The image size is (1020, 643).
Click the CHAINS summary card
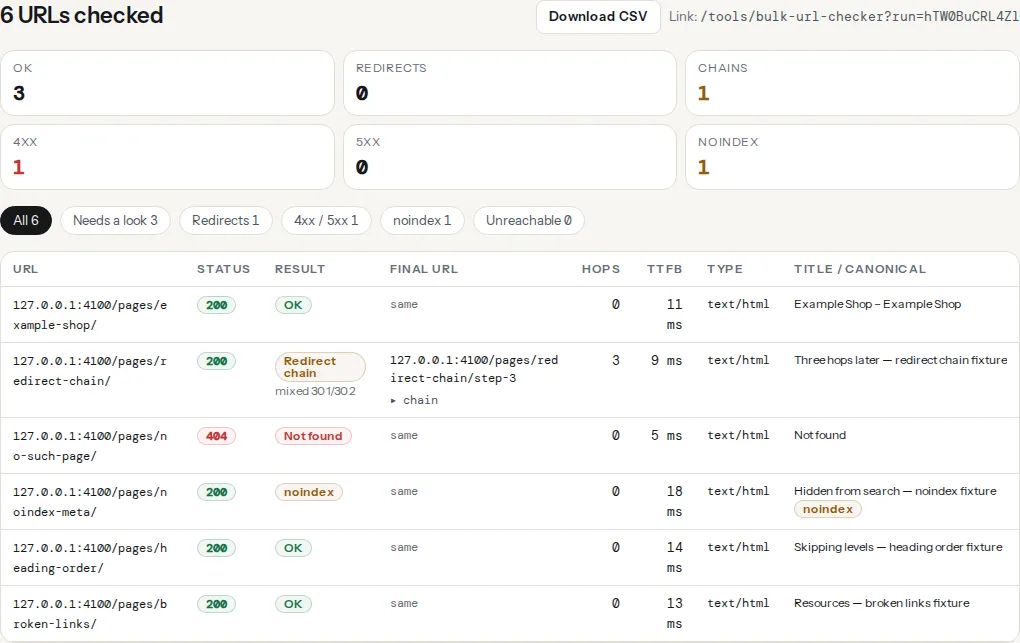click(x=852, y=83)
